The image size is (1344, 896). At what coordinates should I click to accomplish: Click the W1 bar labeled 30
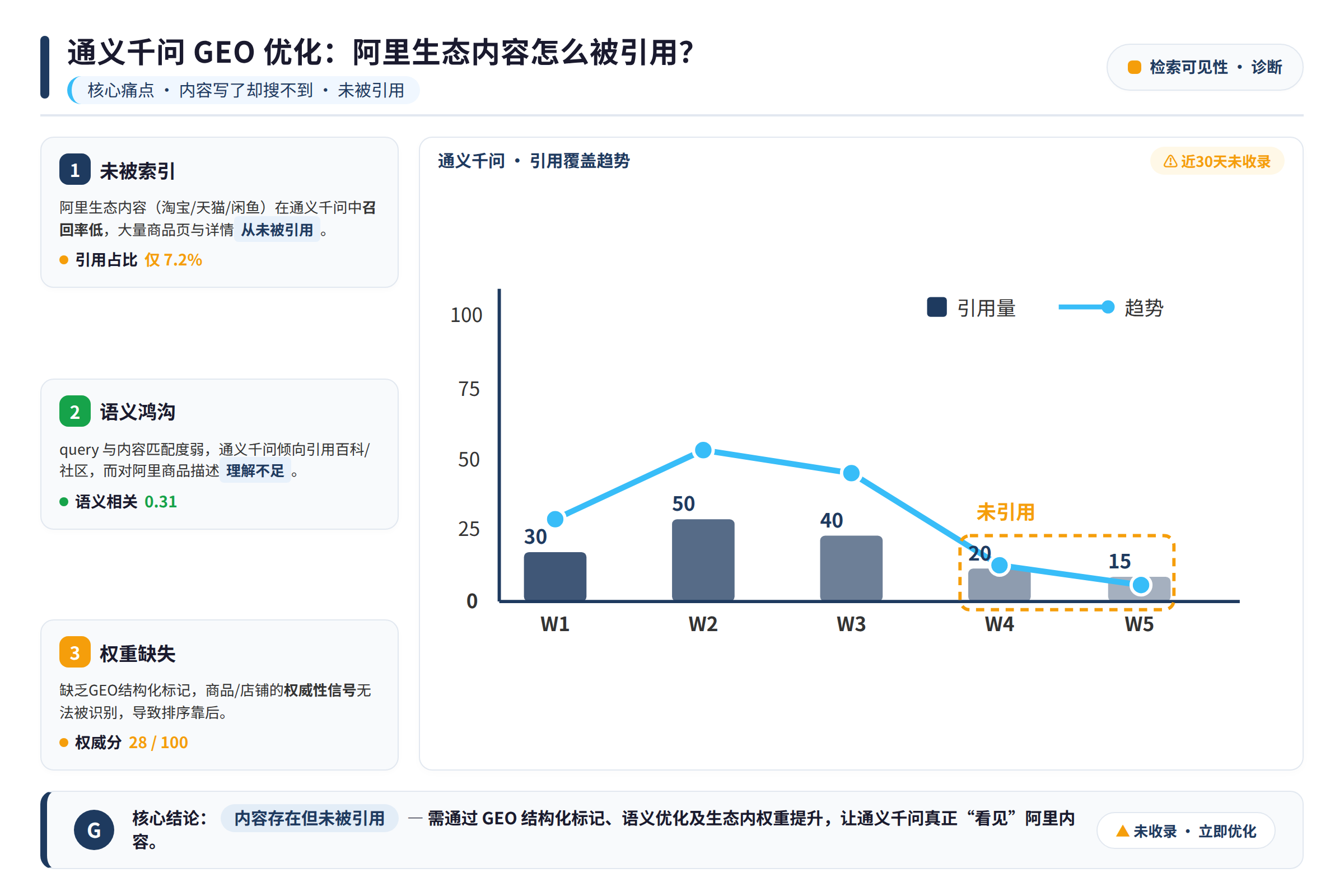555,577
